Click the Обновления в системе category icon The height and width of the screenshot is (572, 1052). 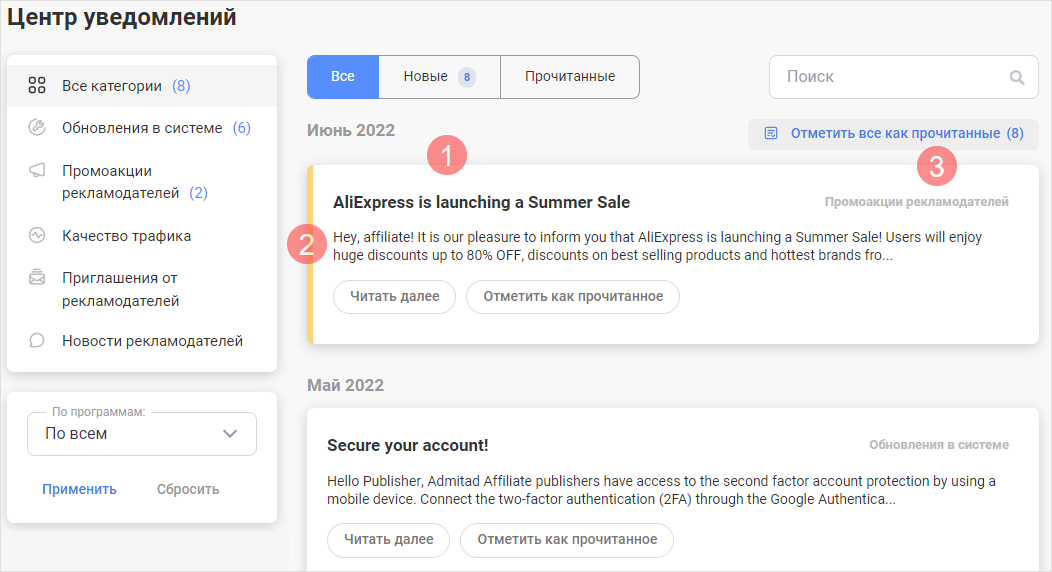click(x=37, y=128)
